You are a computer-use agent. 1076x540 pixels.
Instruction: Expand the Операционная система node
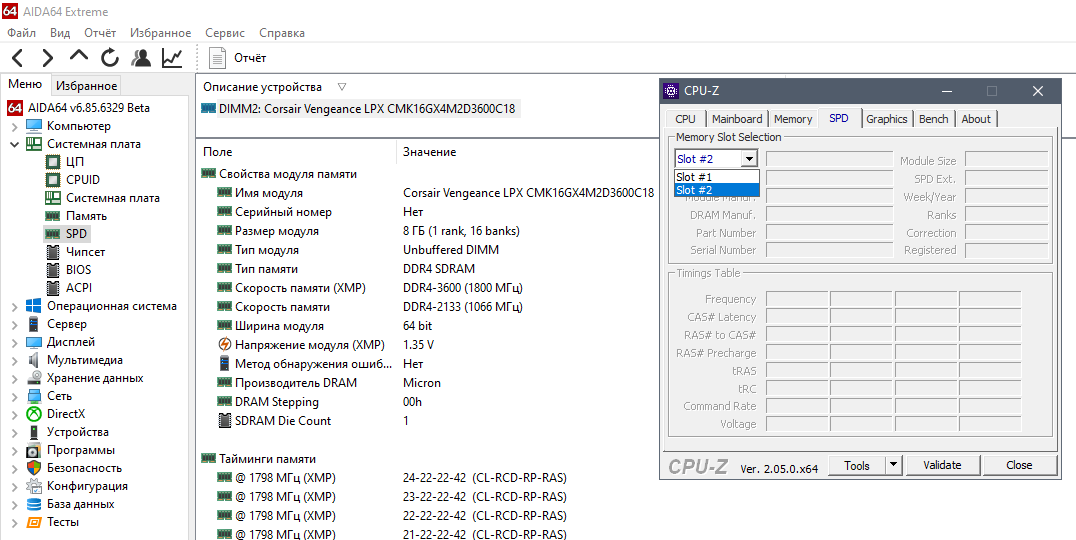(14, 306)
